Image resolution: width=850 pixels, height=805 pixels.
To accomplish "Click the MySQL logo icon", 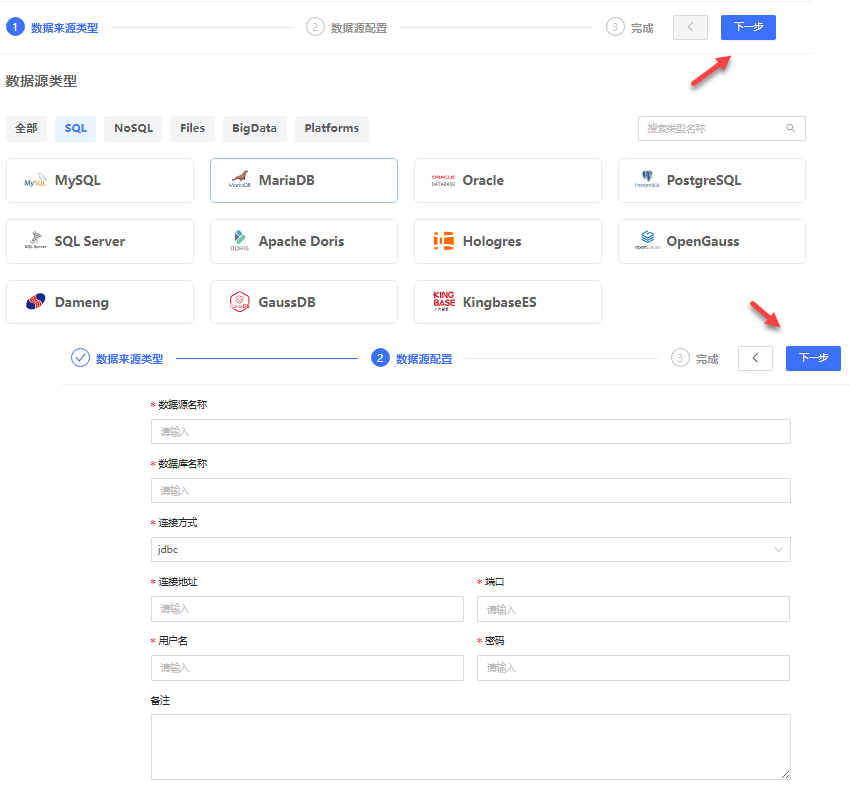I will coord(35,181).
